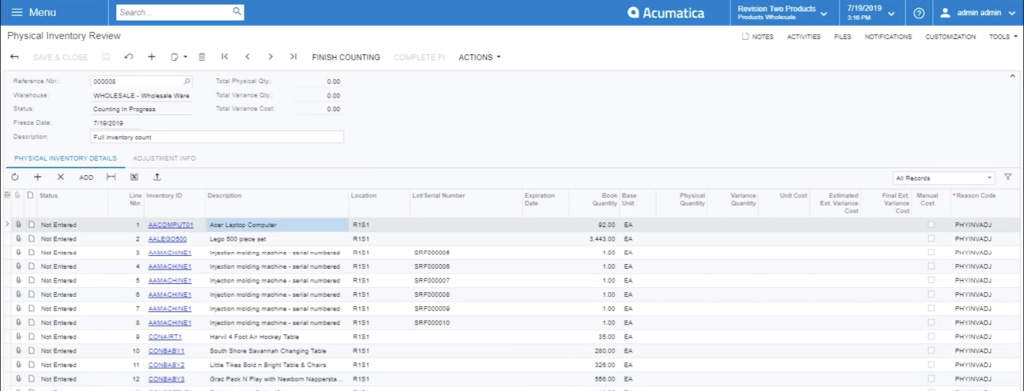This screenshot has height=391, width=1024.
Task: Select Reason Code PHYINVADJ in line 1
Action: [986, 225]
